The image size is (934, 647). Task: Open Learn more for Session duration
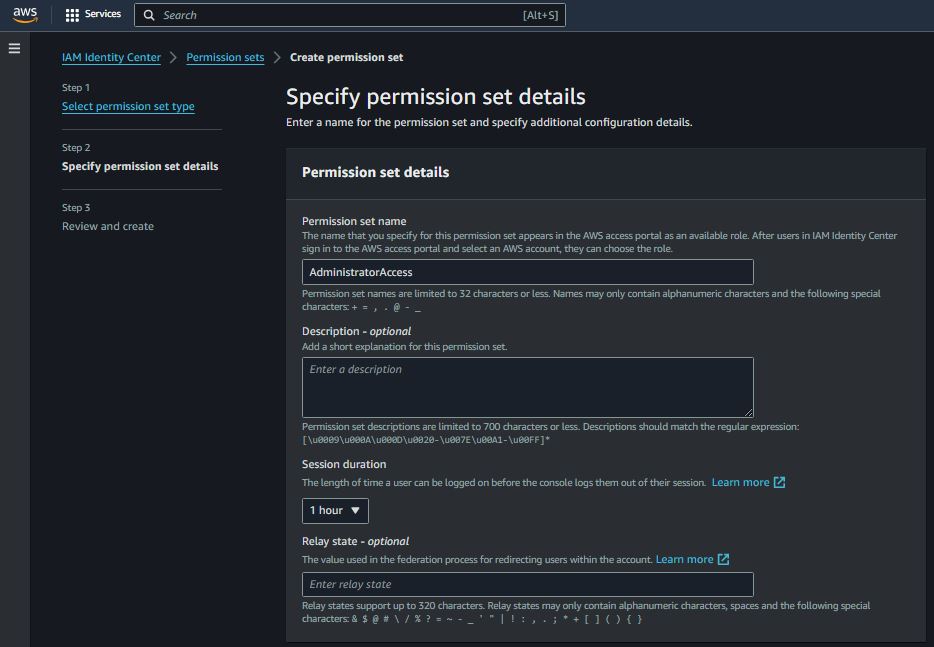(740, 482)
